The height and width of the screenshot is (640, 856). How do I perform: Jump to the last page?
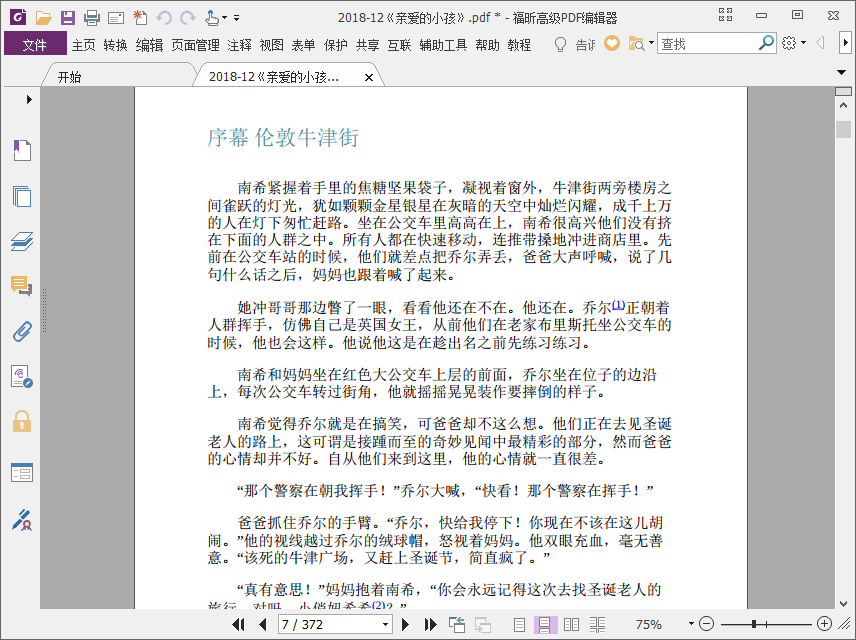431,624
